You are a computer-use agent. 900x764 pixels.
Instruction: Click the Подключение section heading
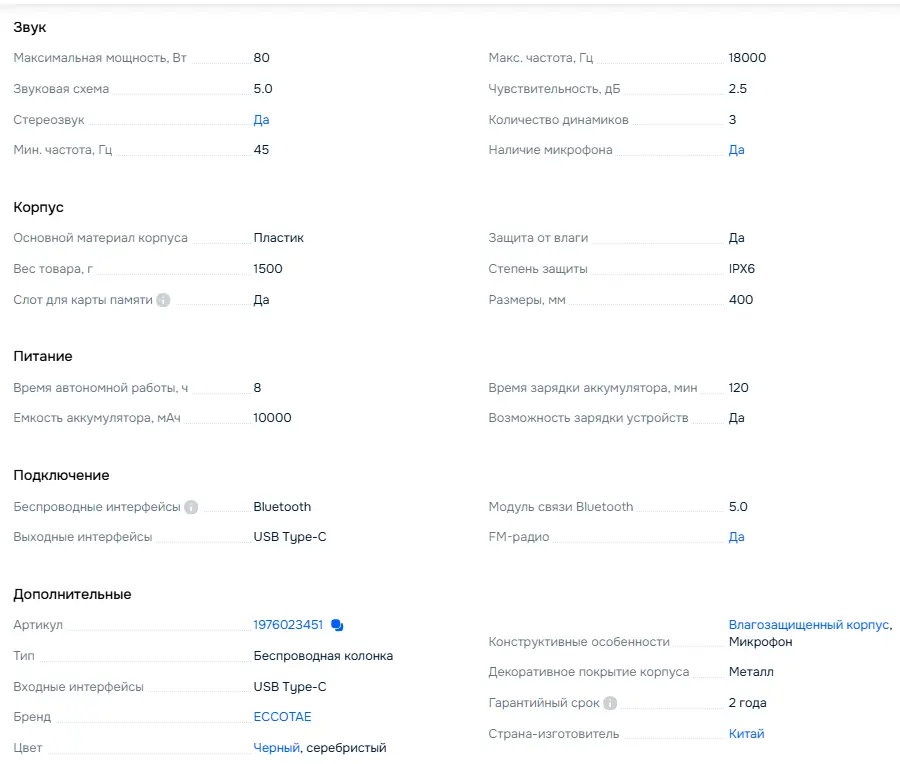[x=61, y=475]
